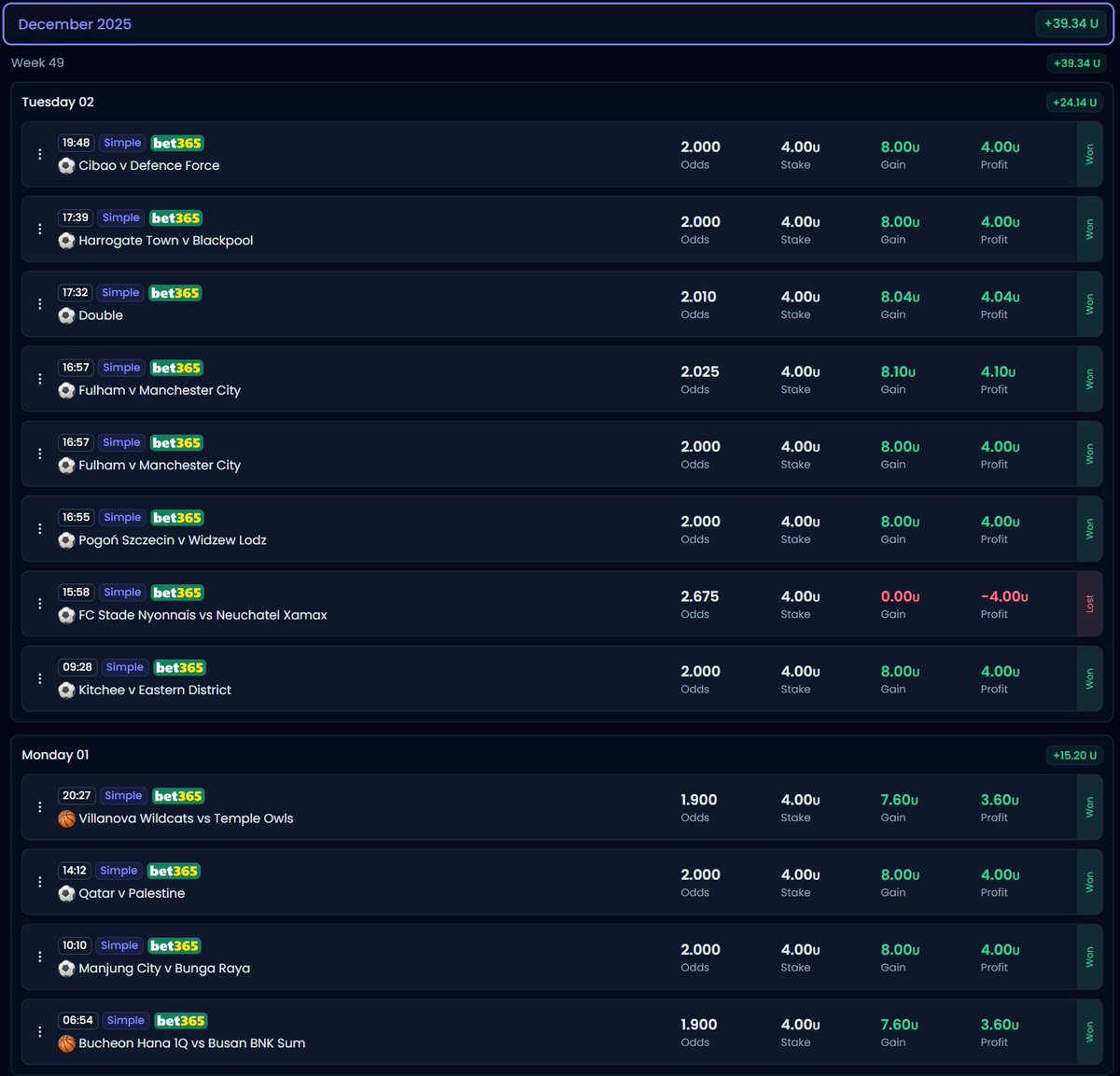The height and width of the screenshot is (1076, 1120).
Task: Click the basketball icon on Villanova Wildcats bet
Action: click(x=66, y=818)
